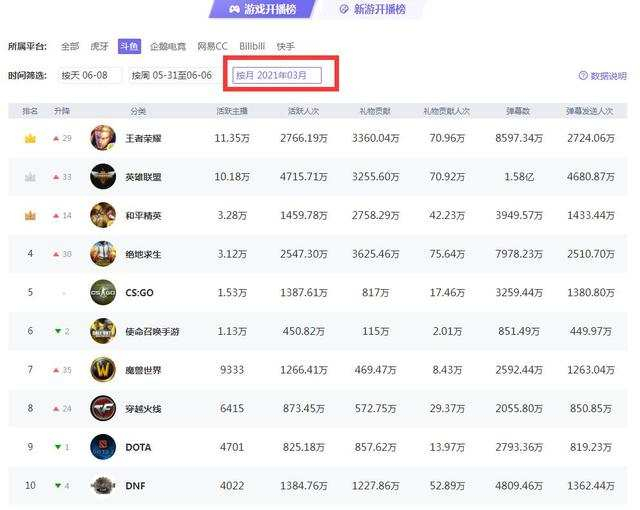This screenshot has height=510, width=640.
Task: Click the bronze crown rank icon for 和平精英
Action: (x=30, y=215)
